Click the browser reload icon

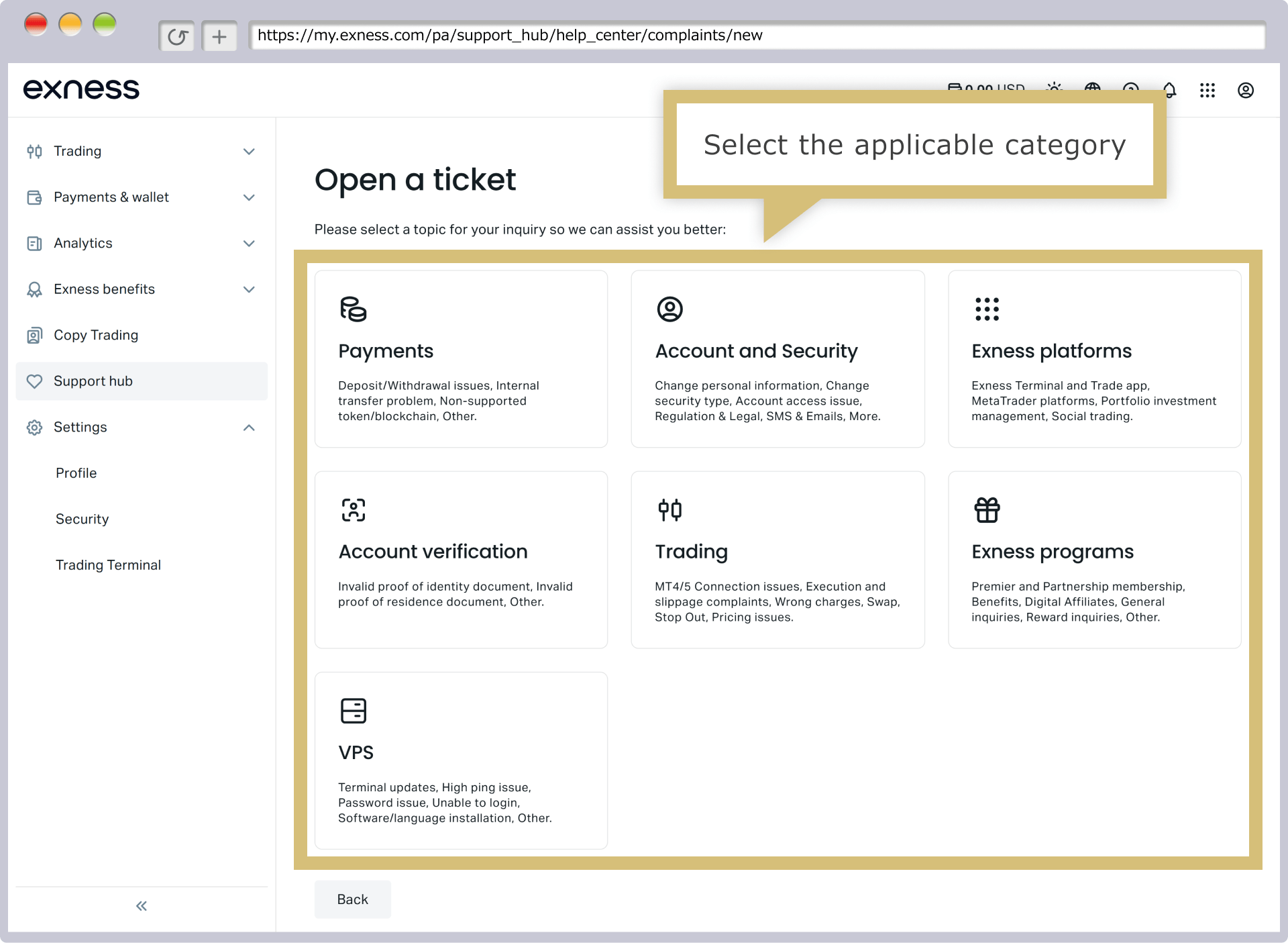tap(177, 36)
